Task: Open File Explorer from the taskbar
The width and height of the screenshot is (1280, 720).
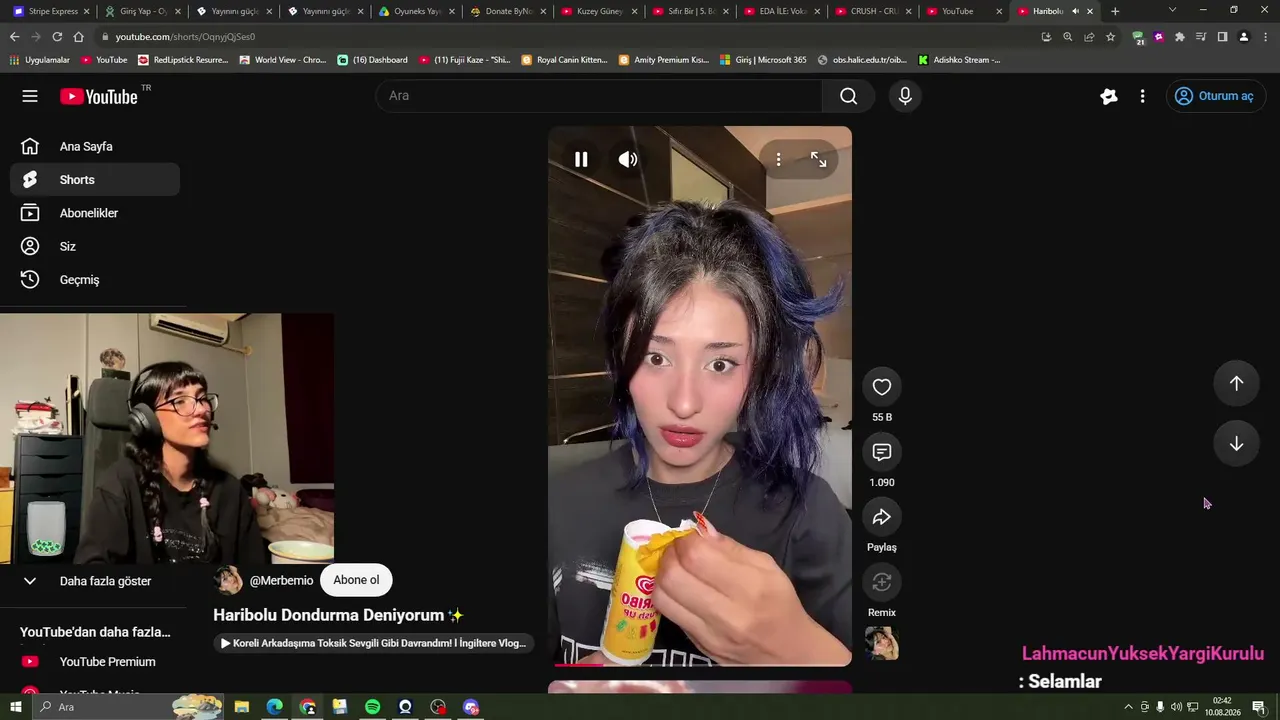Action: 241,707
